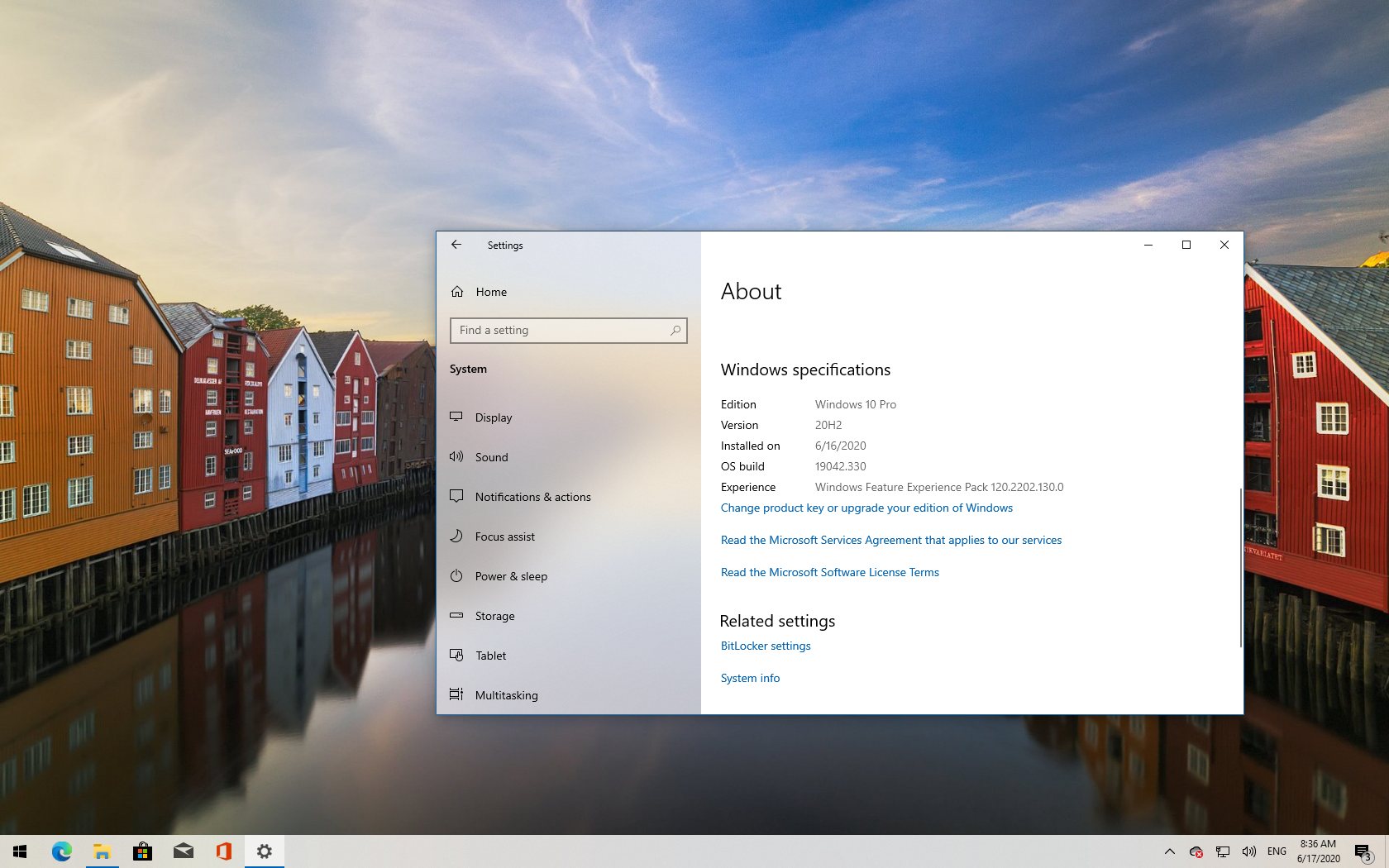Click the volume icon in system tray

click(x=1249, y=851)
